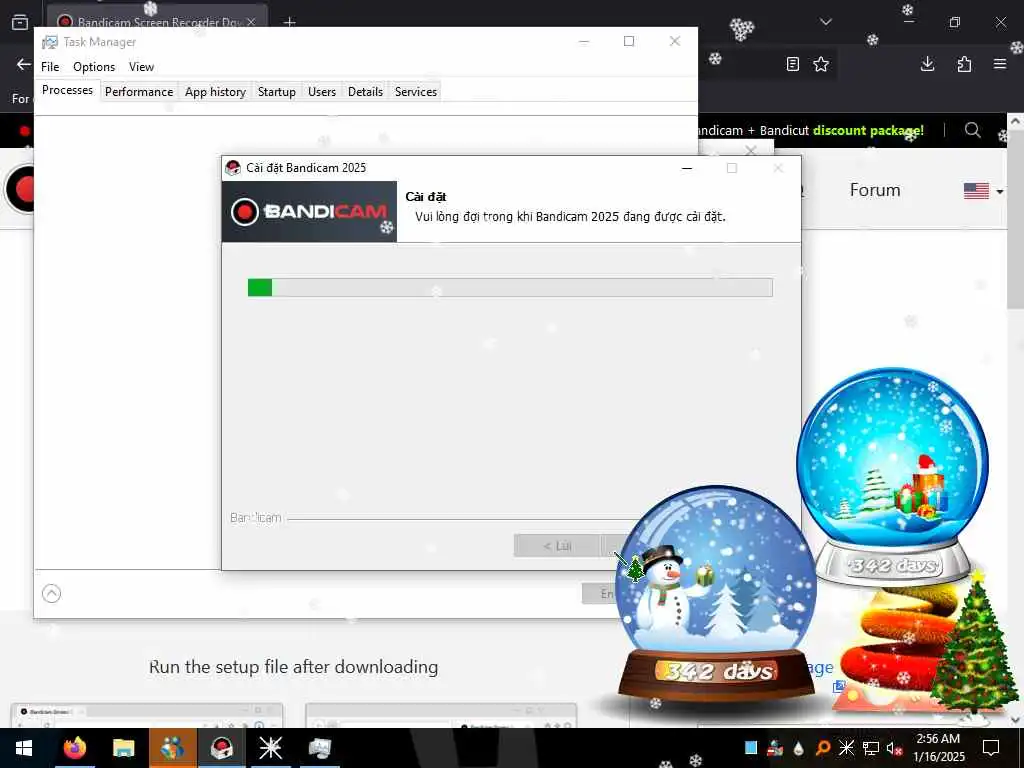Click the snowman snow globe widget
The height and width of the screenshot is (768, 1024).
(x=716, y=594)
